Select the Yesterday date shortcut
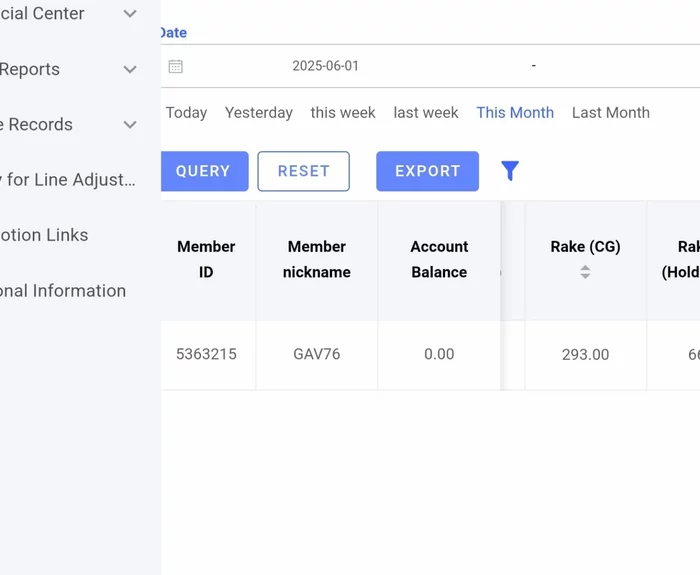 pyautogui.click(x=259, y=112)
